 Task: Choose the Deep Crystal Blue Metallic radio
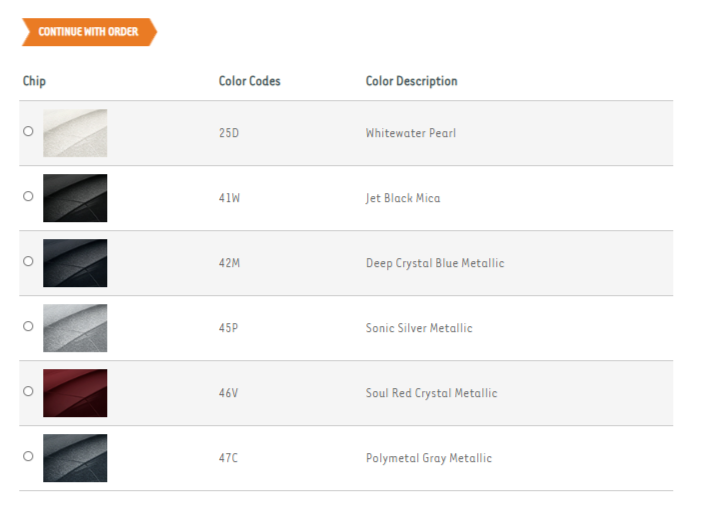click(x=28, y=261)
